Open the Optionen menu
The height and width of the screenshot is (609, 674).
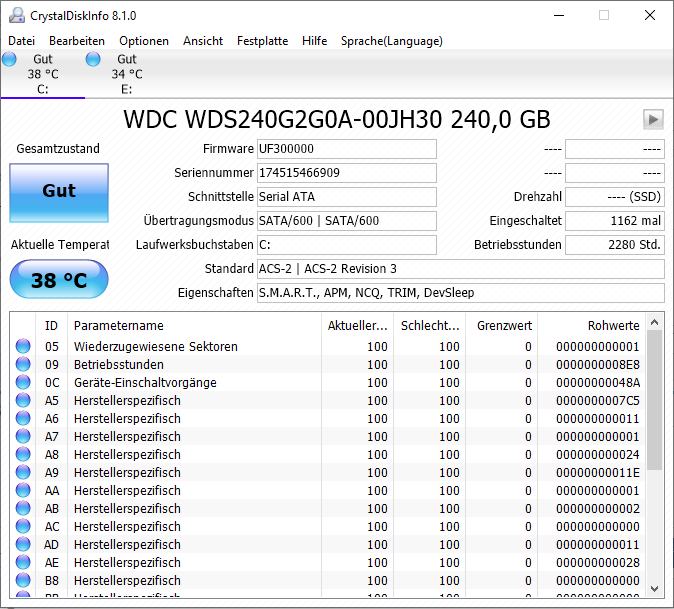[x=144, y=41]
